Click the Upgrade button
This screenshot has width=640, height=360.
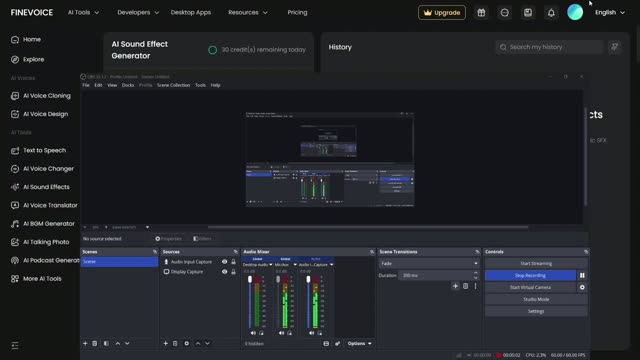(442, 13)
